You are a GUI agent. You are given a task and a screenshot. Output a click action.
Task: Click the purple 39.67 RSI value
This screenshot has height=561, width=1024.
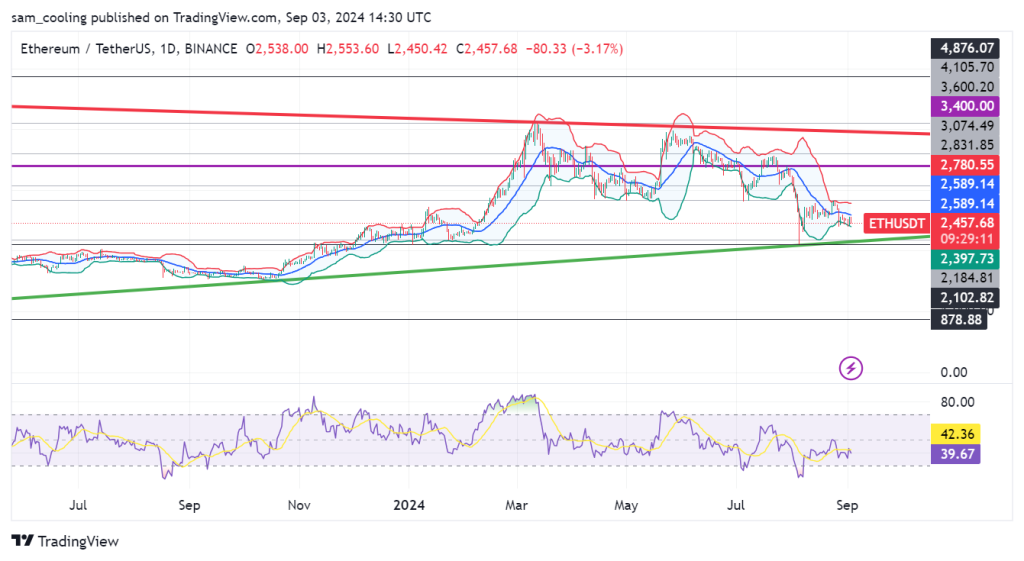coord(957,454)
